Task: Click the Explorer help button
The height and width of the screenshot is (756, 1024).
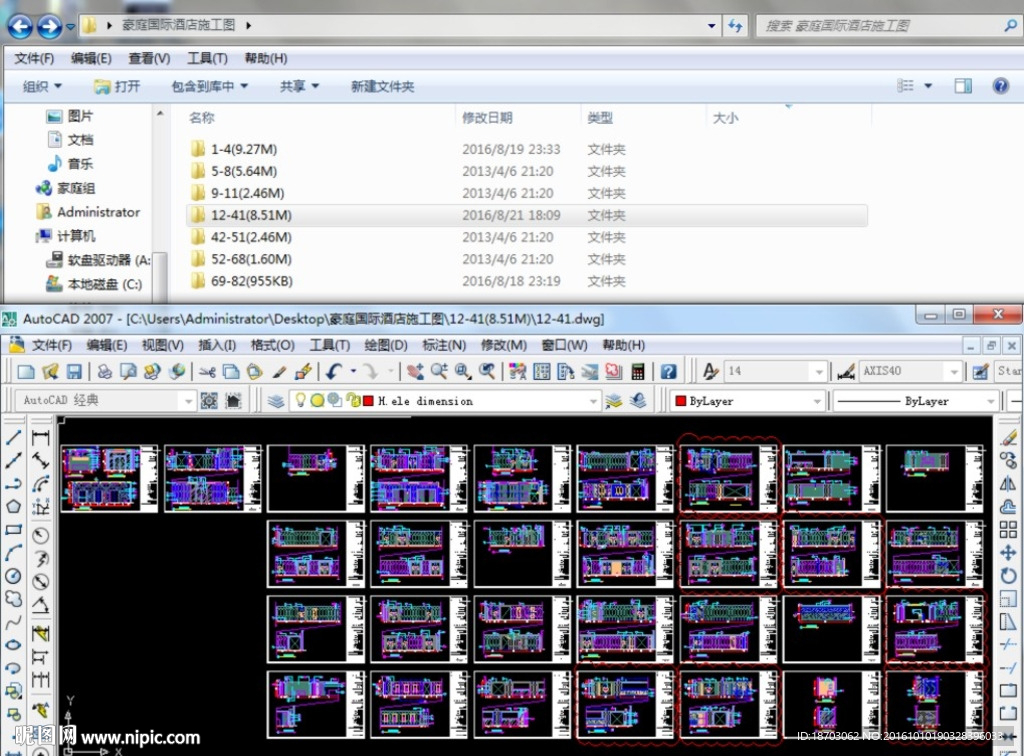Action: 1000,86
